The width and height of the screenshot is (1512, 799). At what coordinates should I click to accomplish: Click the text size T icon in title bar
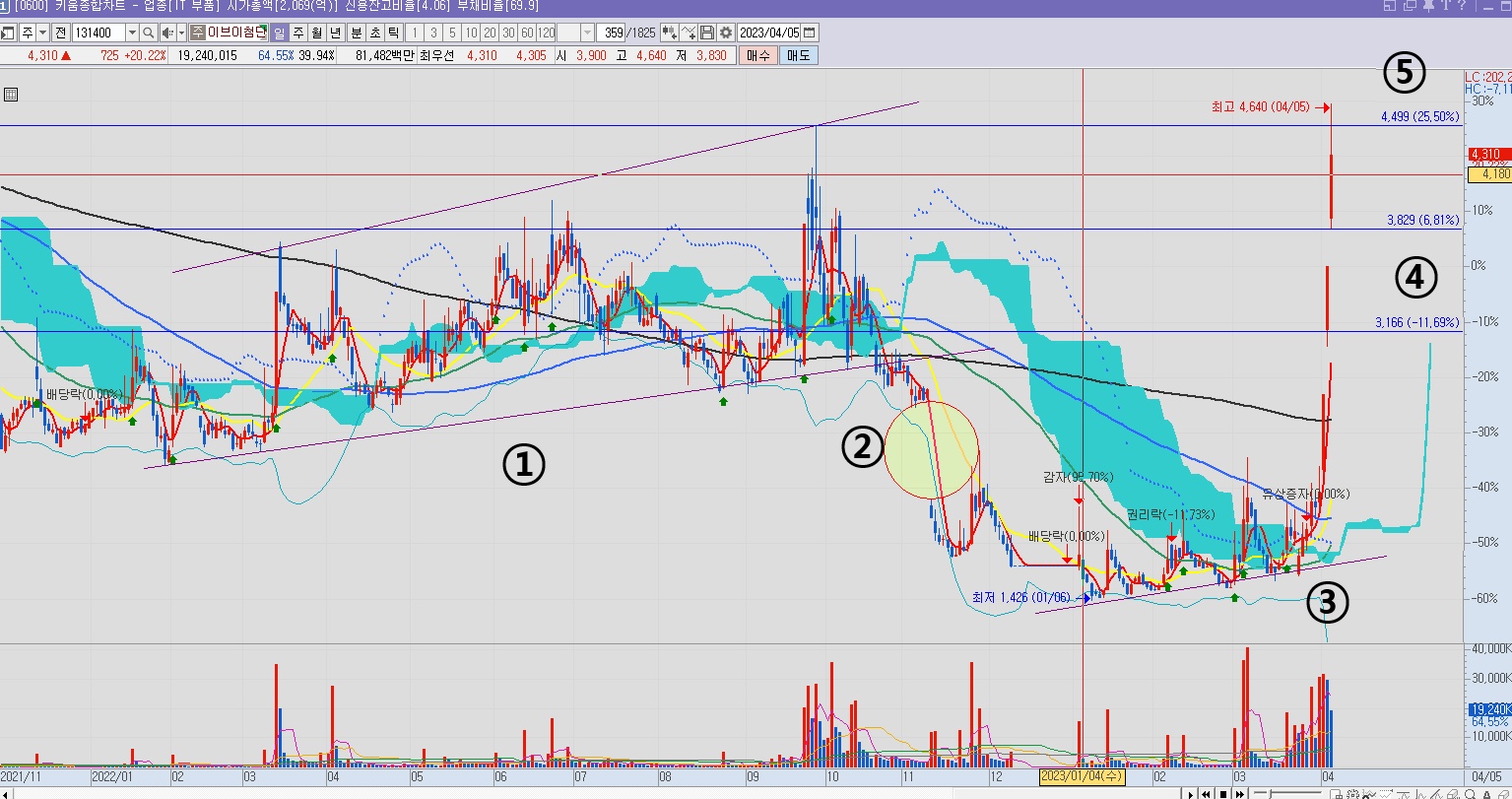coord(1446,6)
